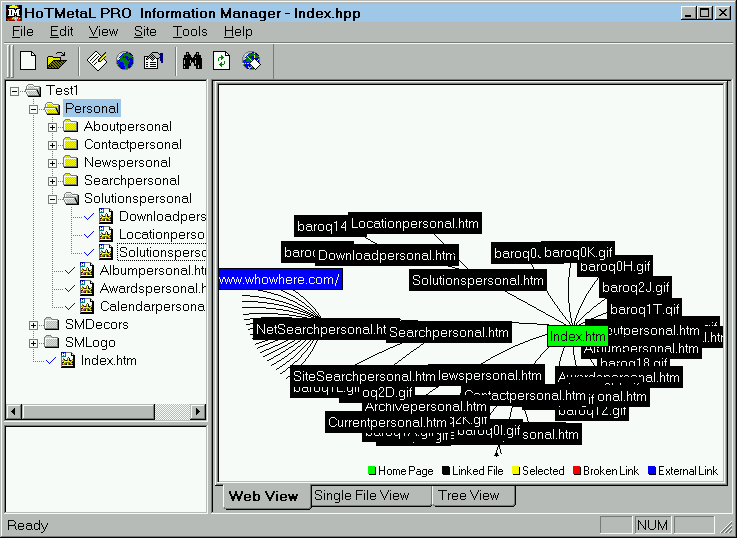Image resolution: width=737 pixels, height=538 pixels.
Task: Click the globe browser preview icon
Action: tap(125, 61)
